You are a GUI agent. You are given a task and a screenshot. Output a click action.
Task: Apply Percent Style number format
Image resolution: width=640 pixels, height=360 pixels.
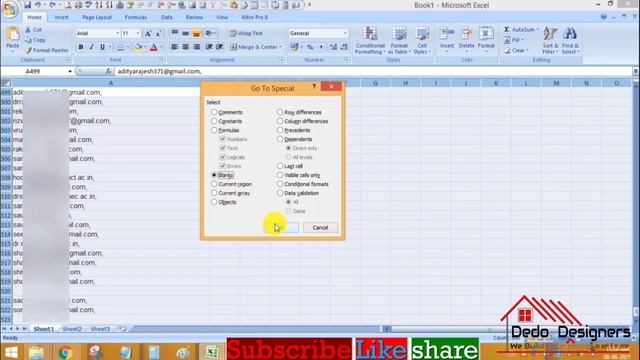[310, 47]
